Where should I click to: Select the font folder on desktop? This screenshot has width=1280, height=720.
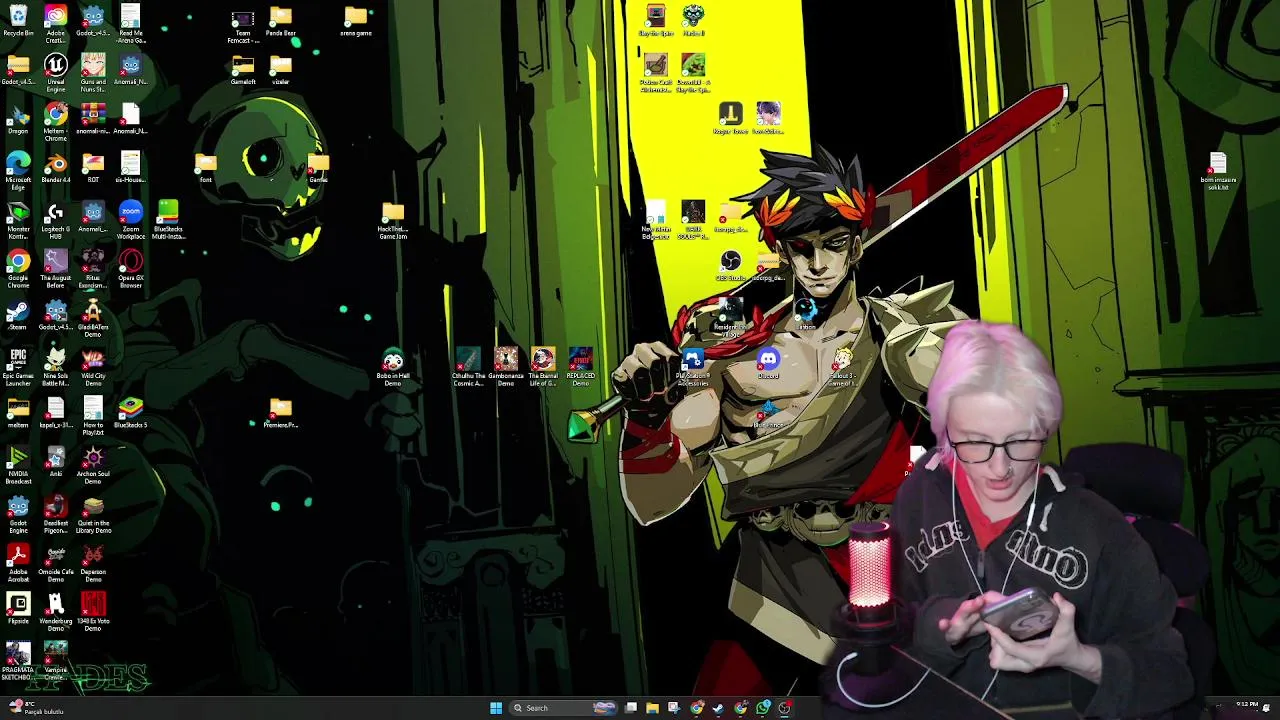pyautogui.click(x=206, y=168)
